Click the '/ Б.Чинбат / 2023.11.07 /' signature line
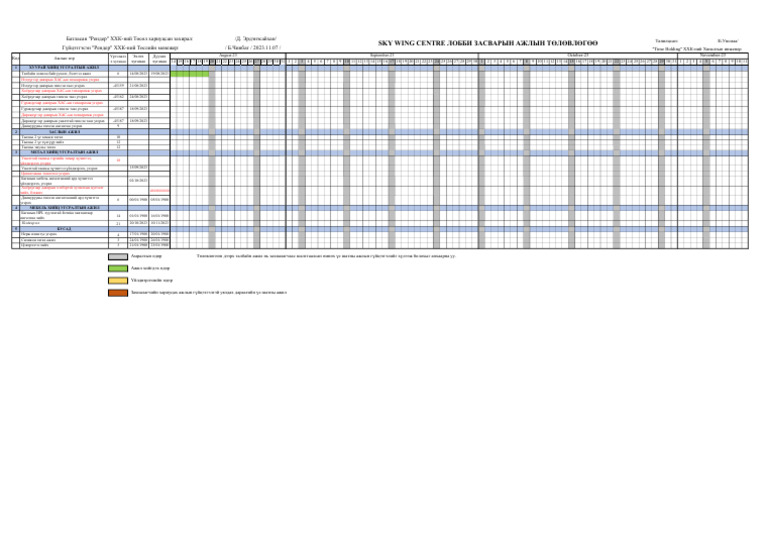Screen dimensions: 768x543 pyautogui.click(x=253, y=48)
